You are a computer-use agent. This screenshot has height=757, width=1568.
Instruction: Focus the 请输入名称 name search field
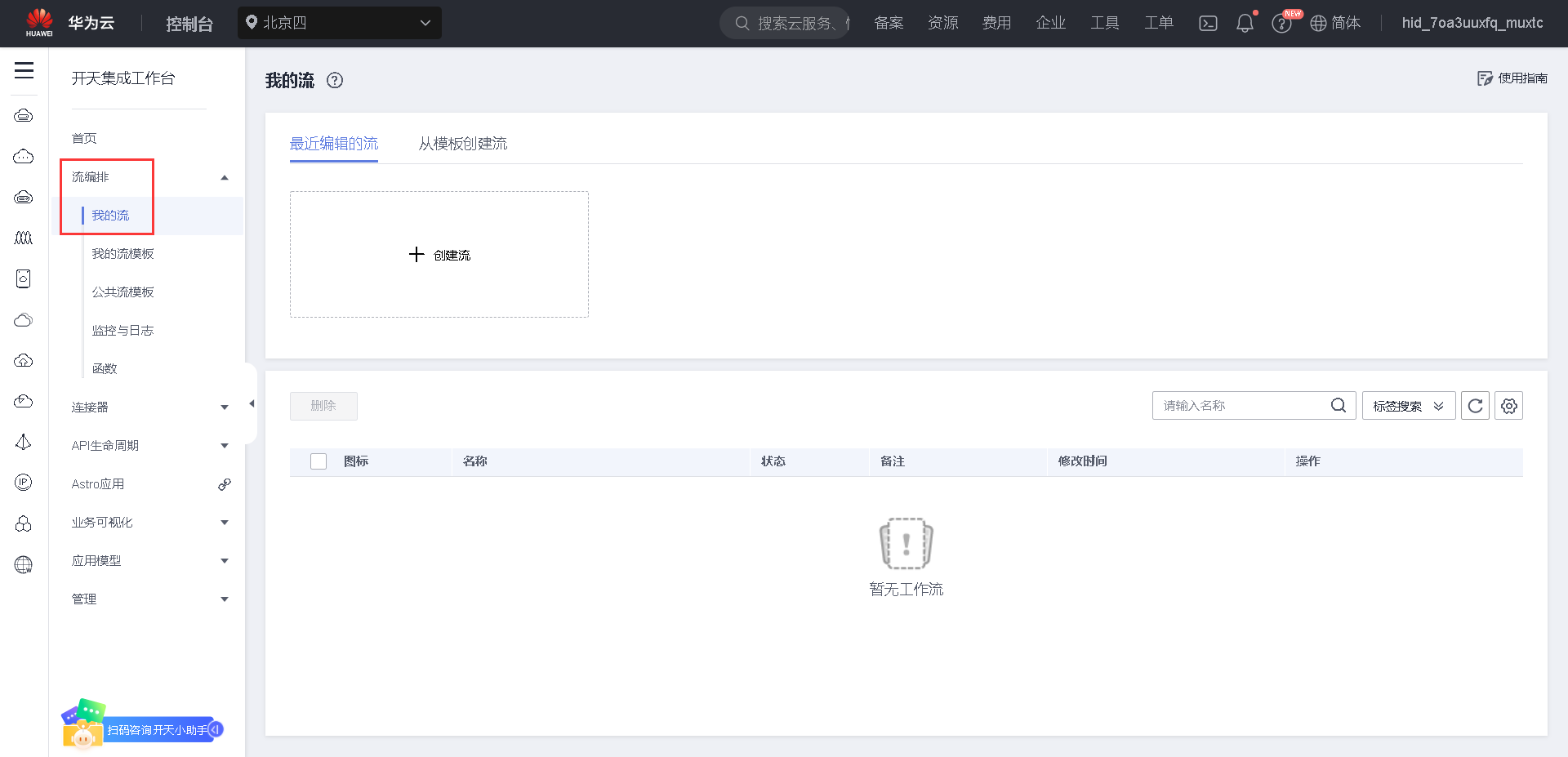1254,406
